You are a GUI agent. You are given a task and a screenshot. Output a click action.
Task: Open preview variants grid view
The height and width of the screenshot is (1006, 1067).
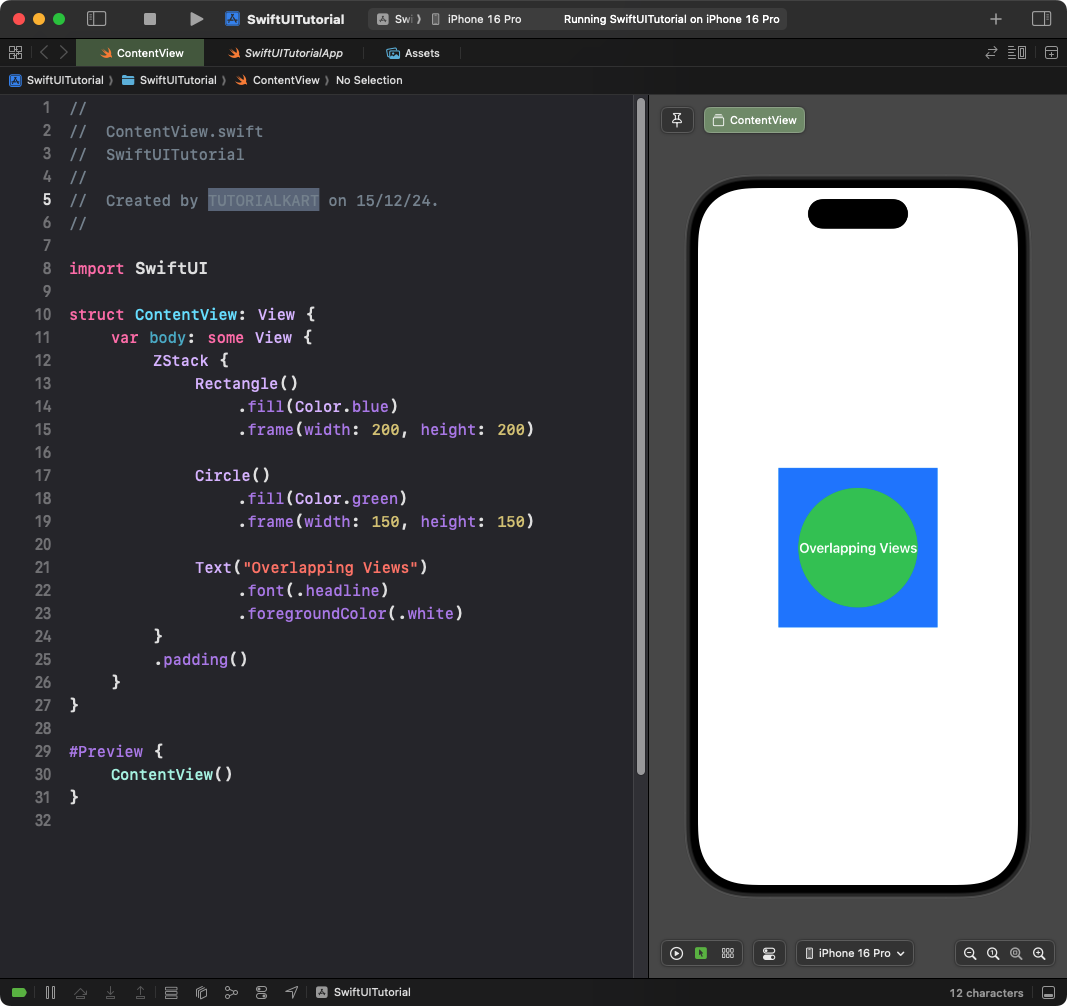pos(728,953)
